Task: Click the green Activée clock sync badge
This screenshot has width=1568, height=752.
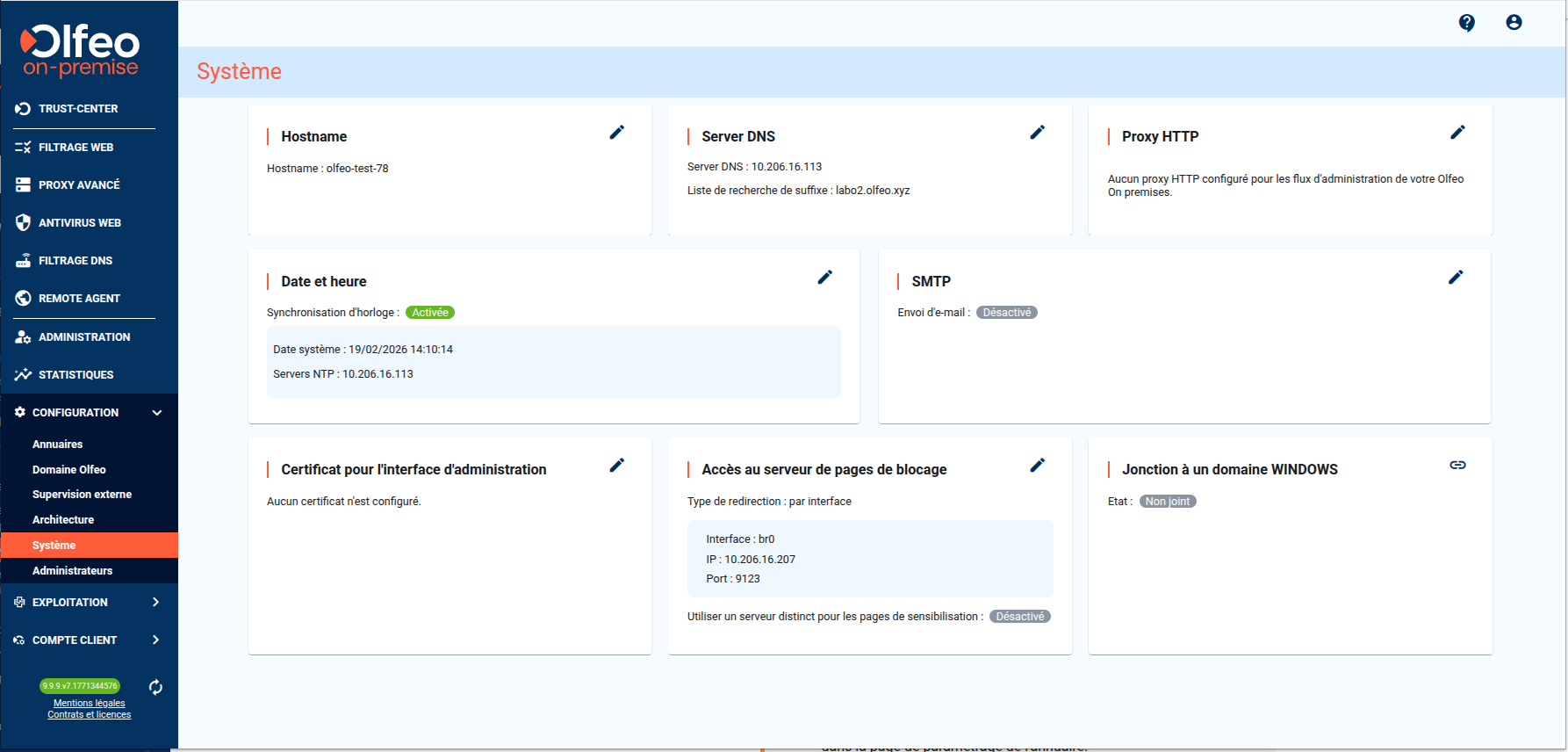Action: pos(430,313)
